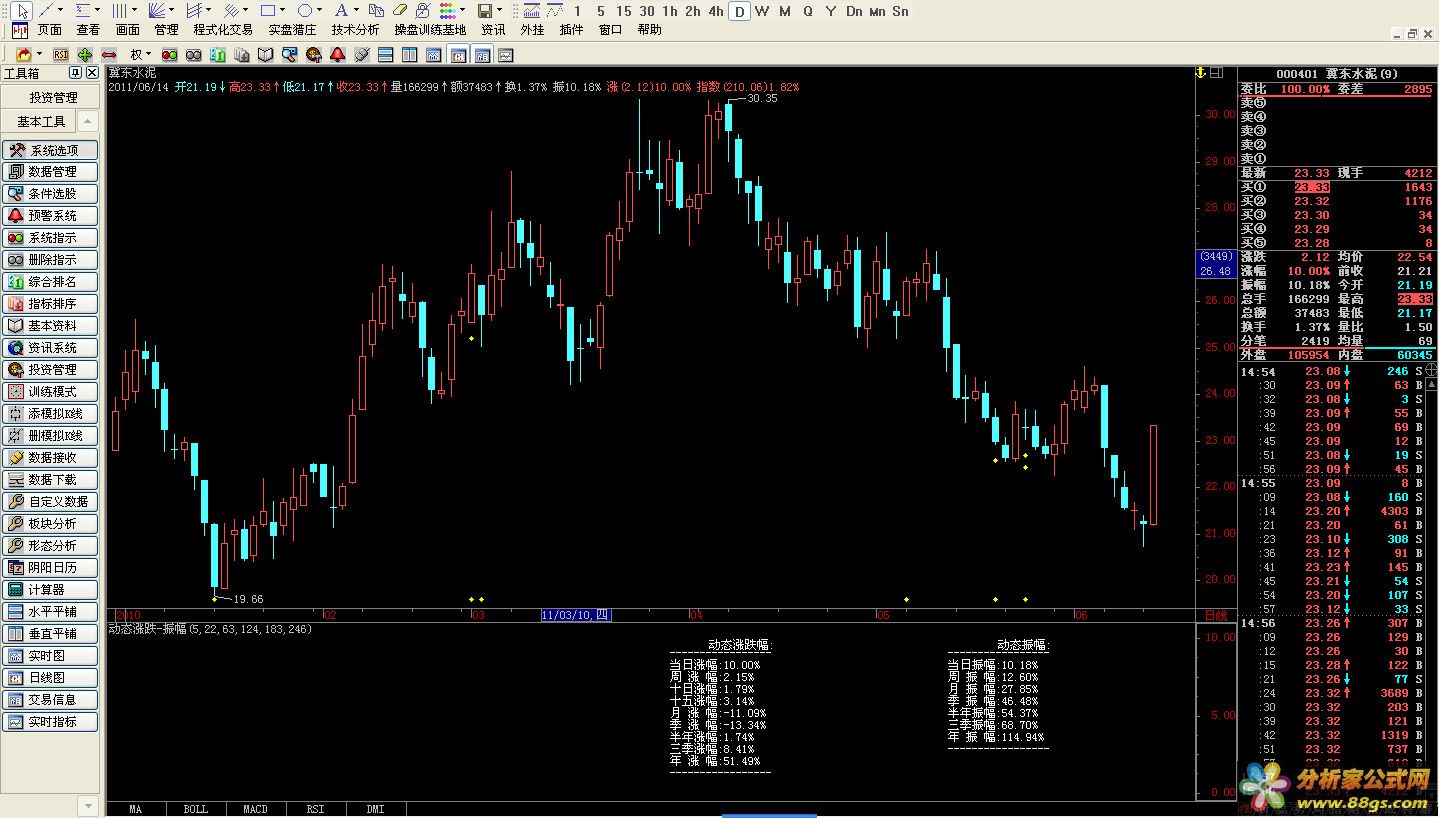Switch chart to 1-minute period

pyautogui.click(x=577, y=11)
